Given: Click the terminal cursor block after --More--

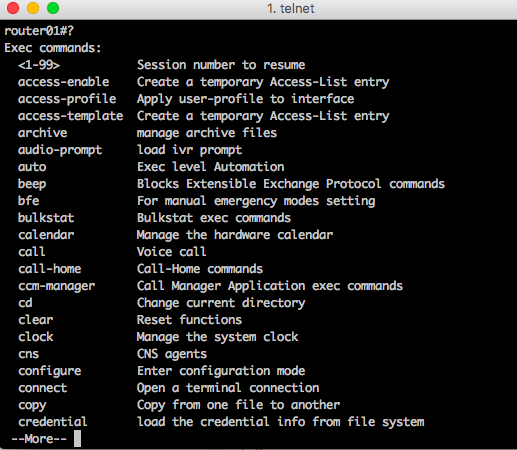Looking at the screenshot, I should point(77,439).
